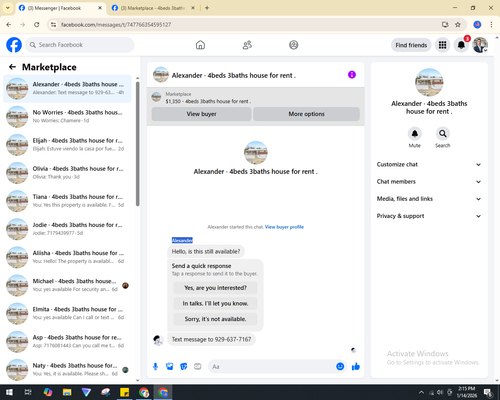This screenshot has width=500, height=400.
Task: Open the apps grid menu
Action: pyautogui.click(x=442, y=45)
